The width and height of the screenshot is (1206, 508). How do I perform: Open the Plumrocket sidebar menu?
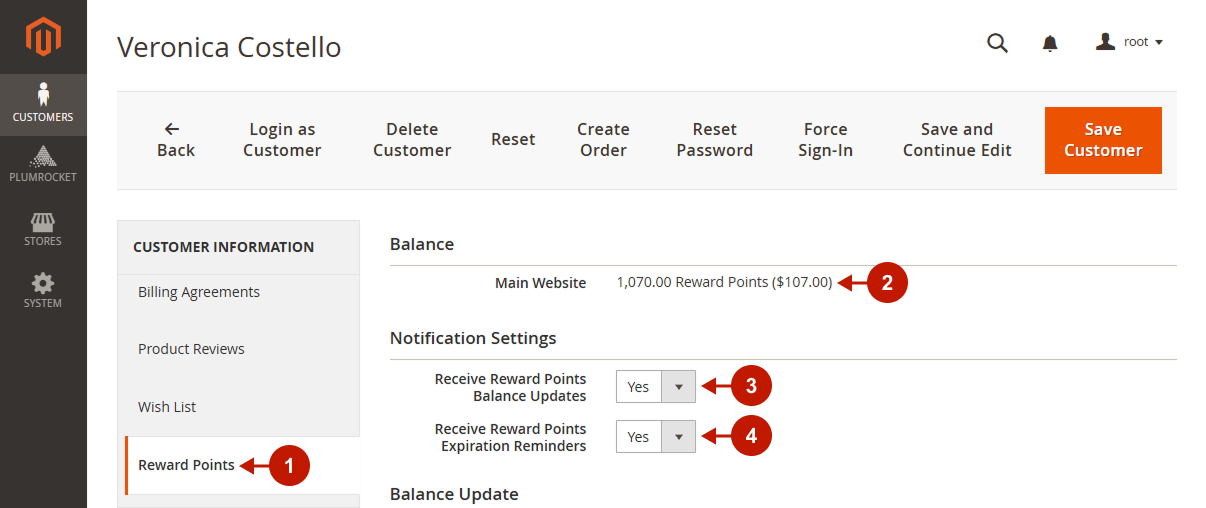tap(43, 165)
